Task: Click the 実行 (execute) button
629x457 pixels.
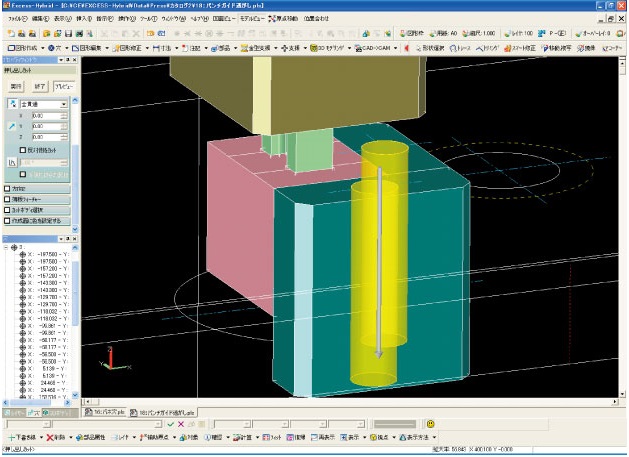Action: [x=16, y=87]
